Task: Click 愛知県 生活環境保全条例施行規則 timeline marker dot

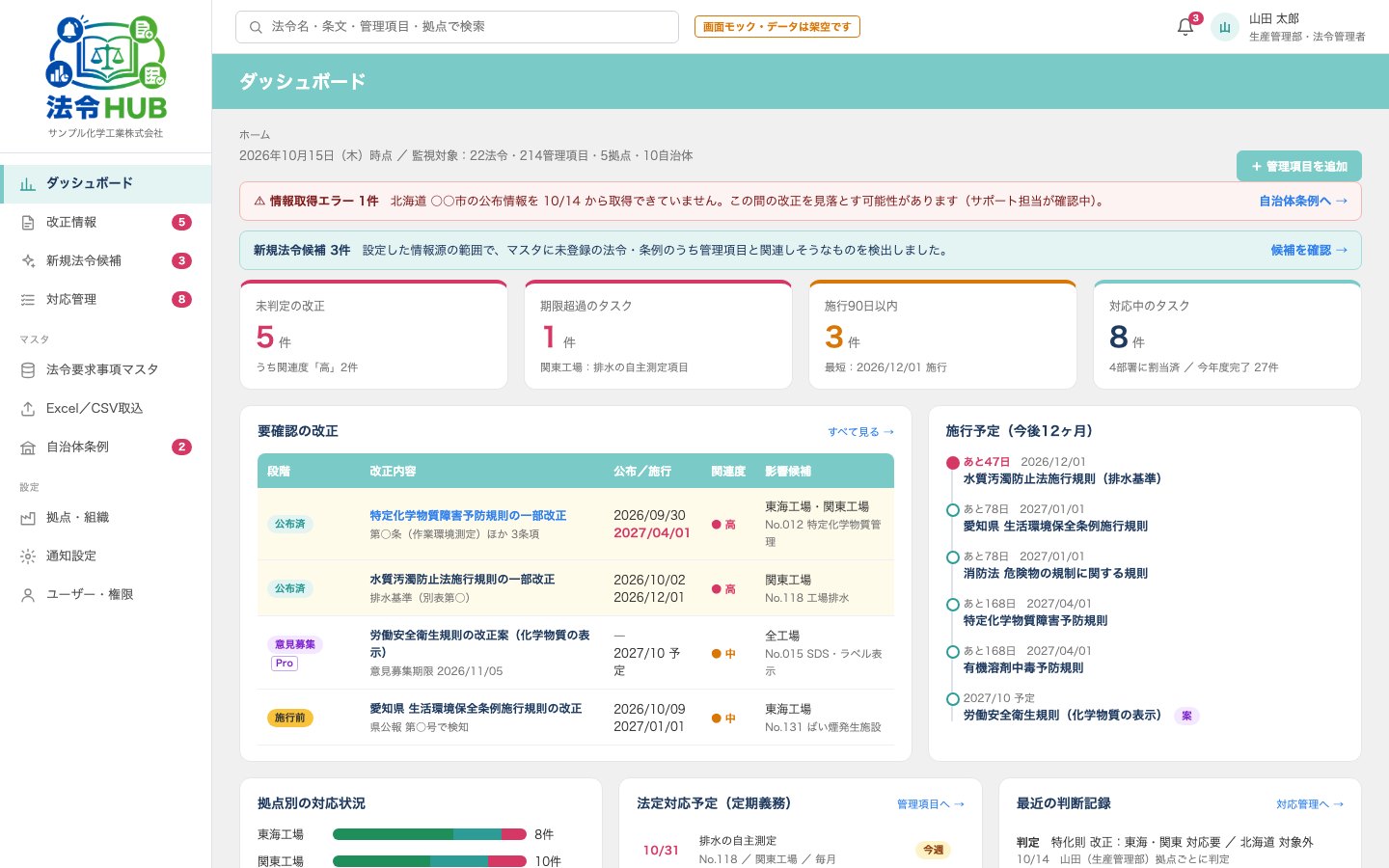Action: point(953,510)
